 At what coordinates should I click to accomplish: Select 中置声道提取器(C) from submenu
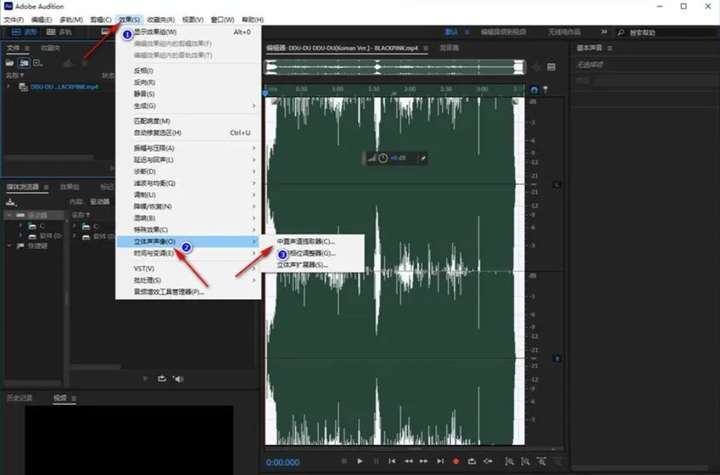[306, 241]
